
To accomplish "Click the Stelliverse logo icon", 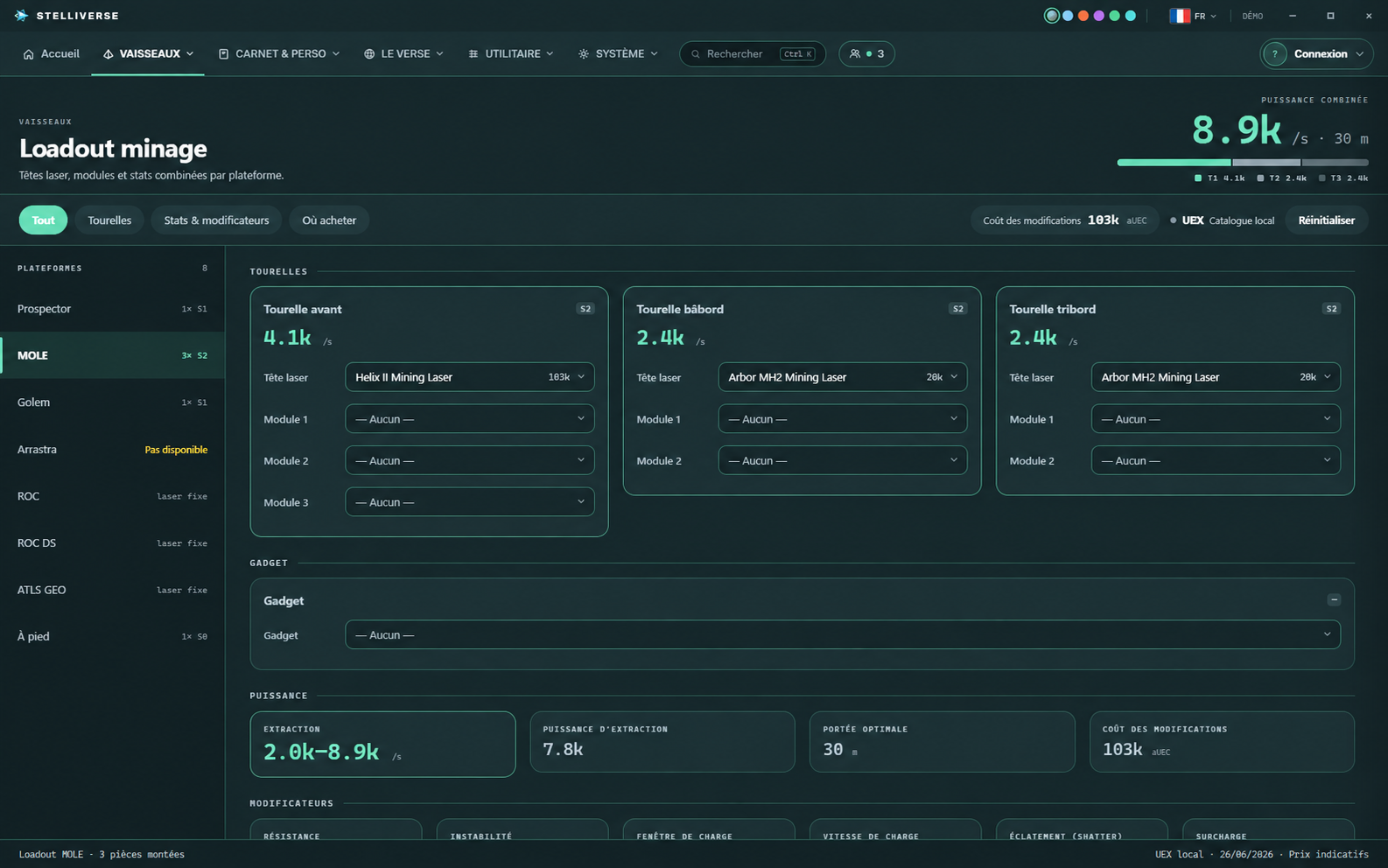I will (22, 16).
